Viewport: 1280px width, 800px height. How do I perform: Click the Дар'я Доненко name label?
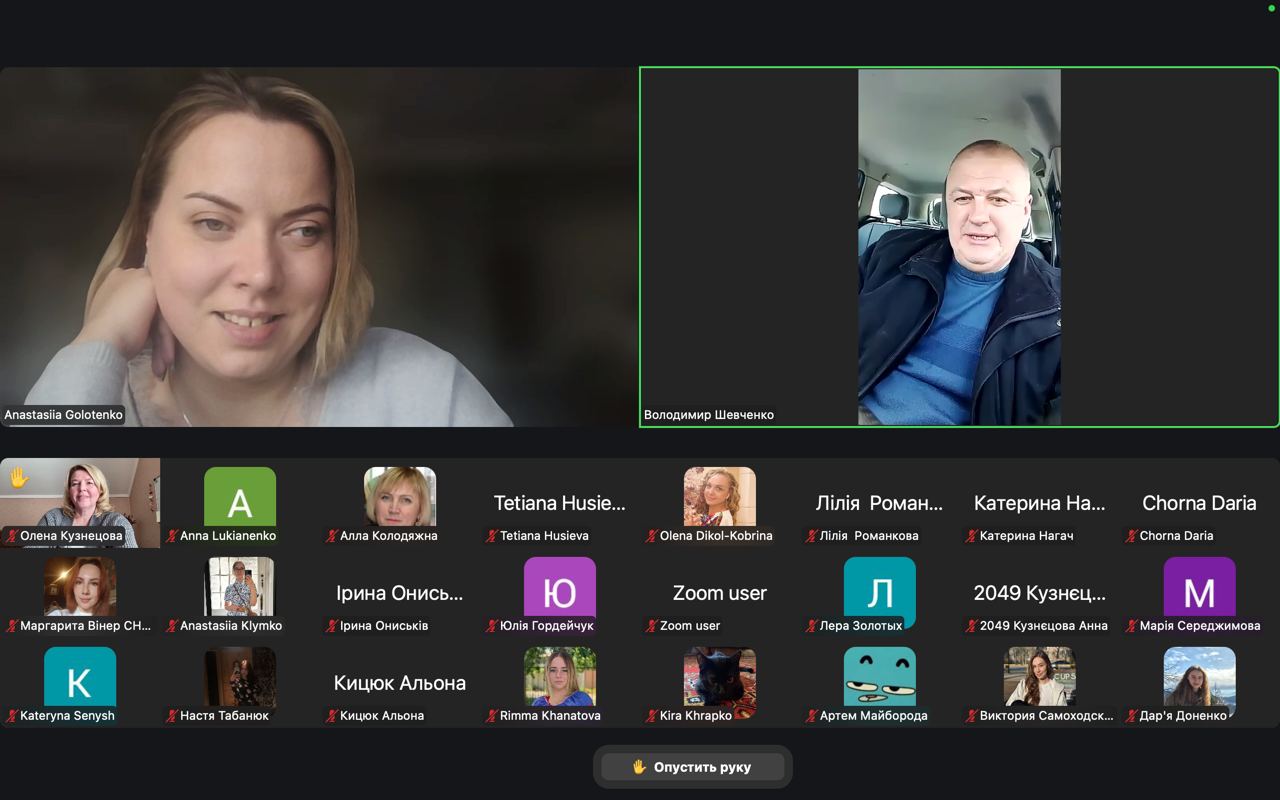pyautogui.click(x=1182, y=716)
